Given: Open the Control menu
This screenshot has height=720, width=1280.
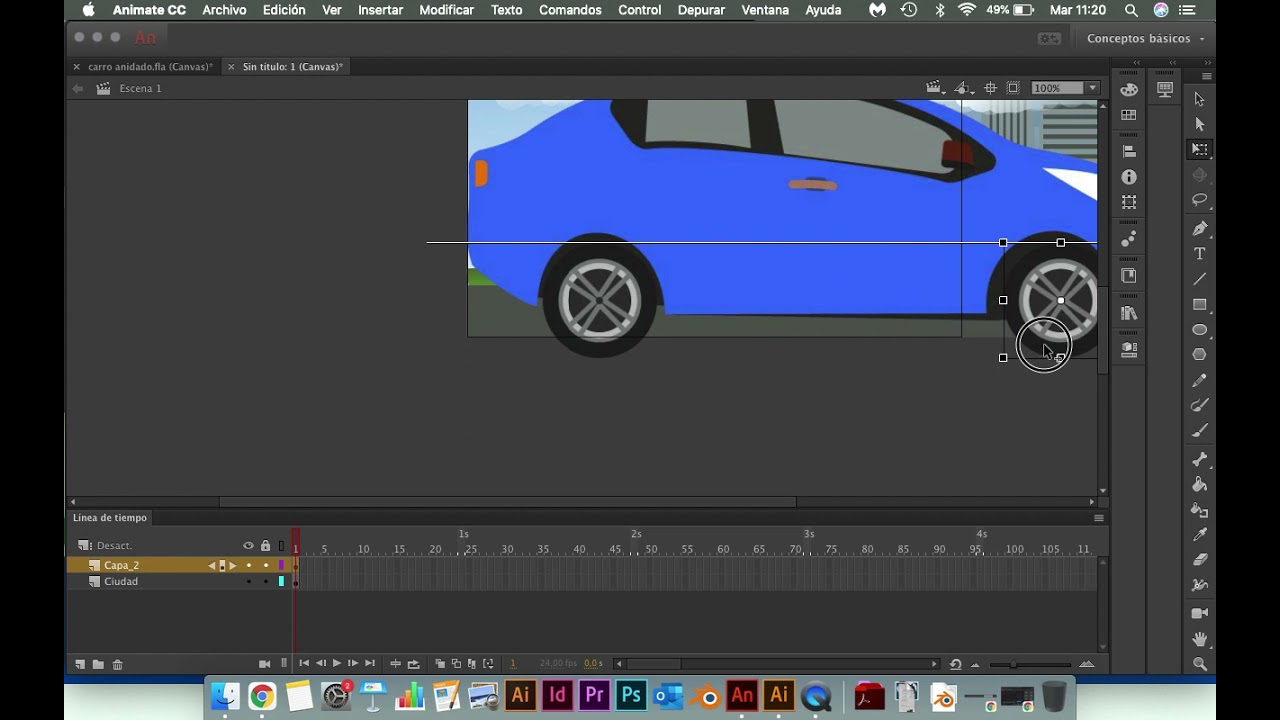Looking at the screenshot, I should pos(639,10).
